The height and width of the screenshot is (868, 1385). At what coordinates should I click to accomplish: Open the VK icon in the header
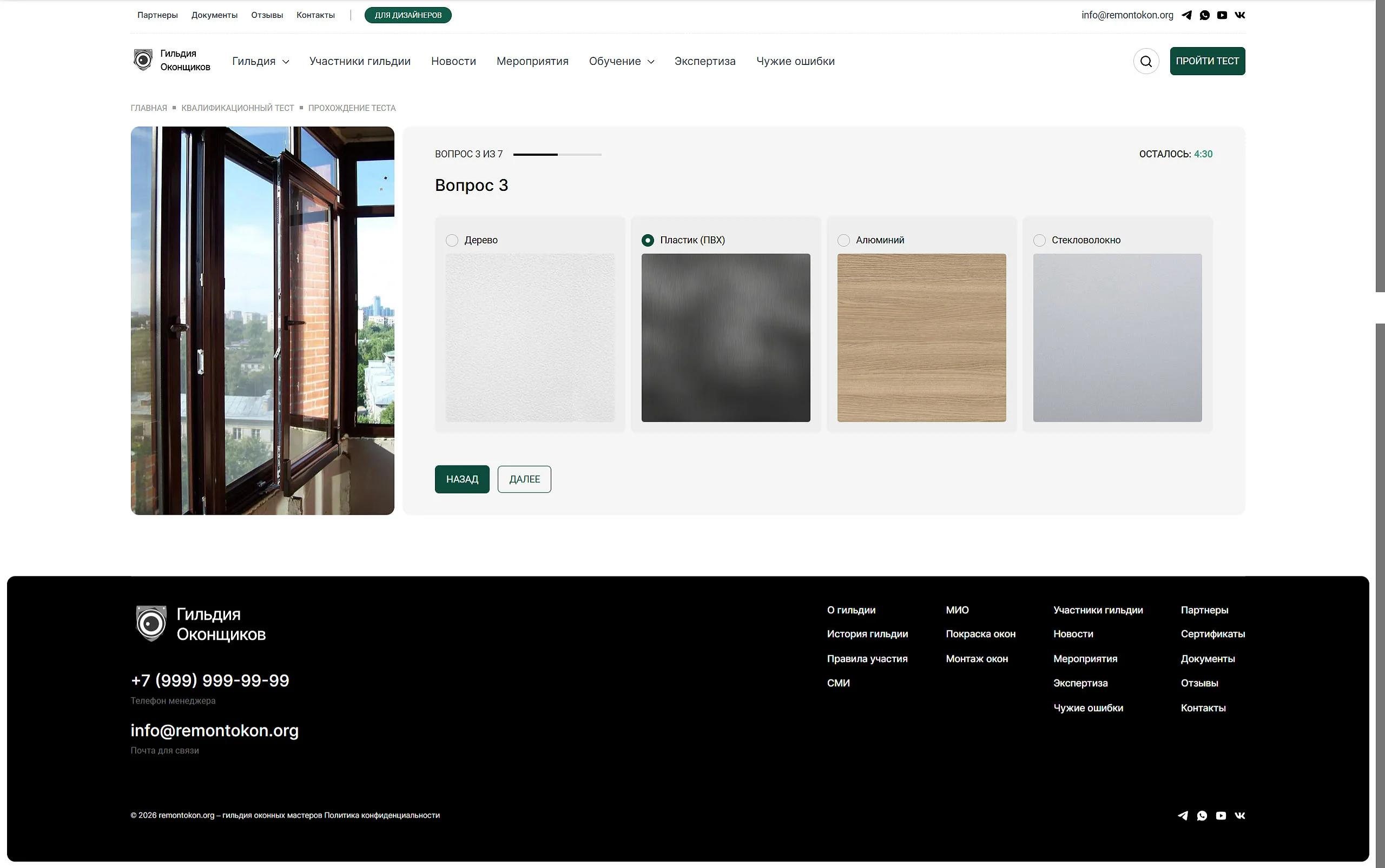point(1239,15)
